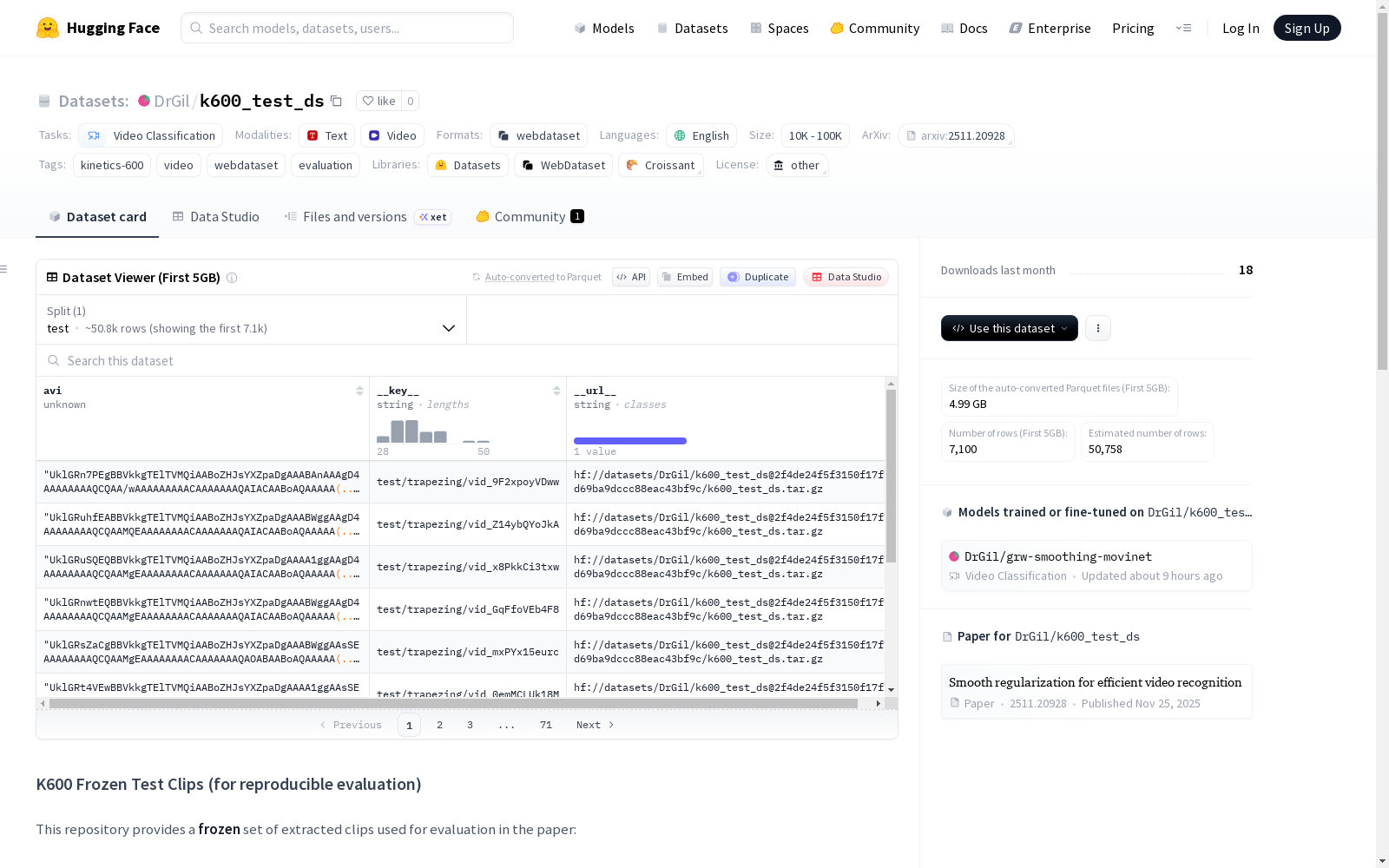Click the WebDataset library tag
The width and height of the screenshot is (1389, 868).
563,165
